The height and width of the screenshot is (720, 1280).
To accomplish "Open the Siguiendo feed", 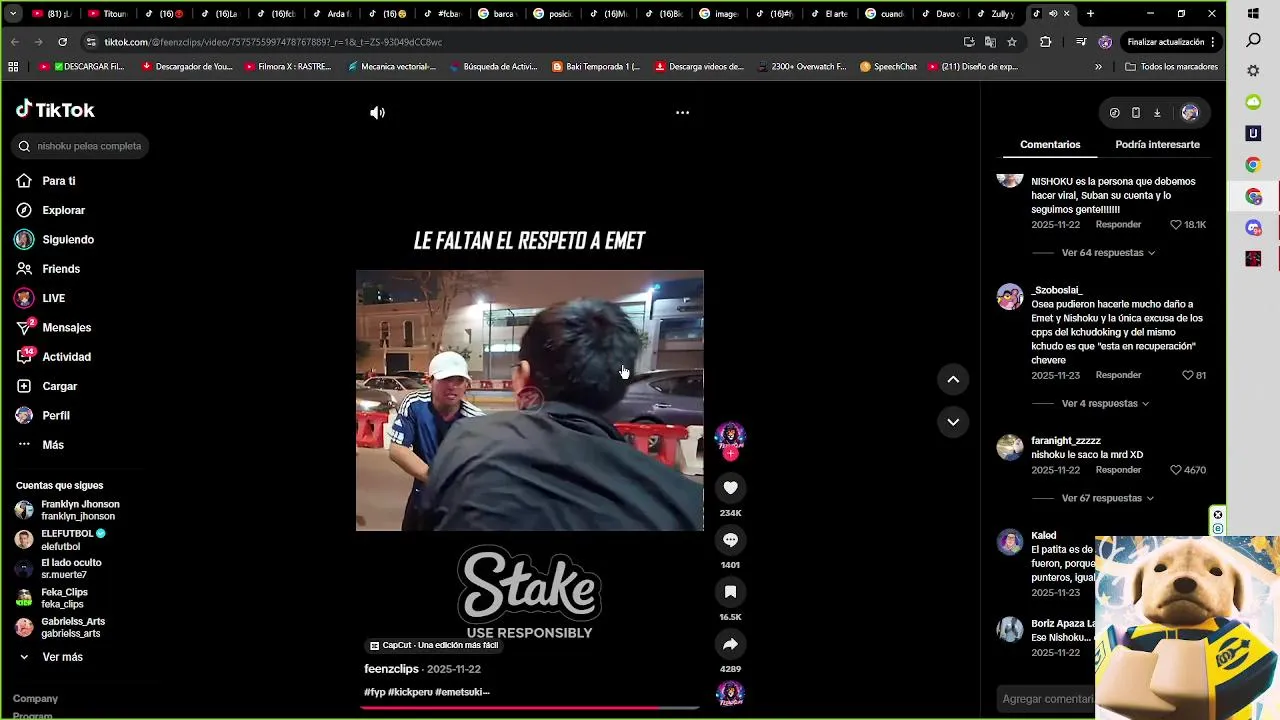I will (67, 240).
